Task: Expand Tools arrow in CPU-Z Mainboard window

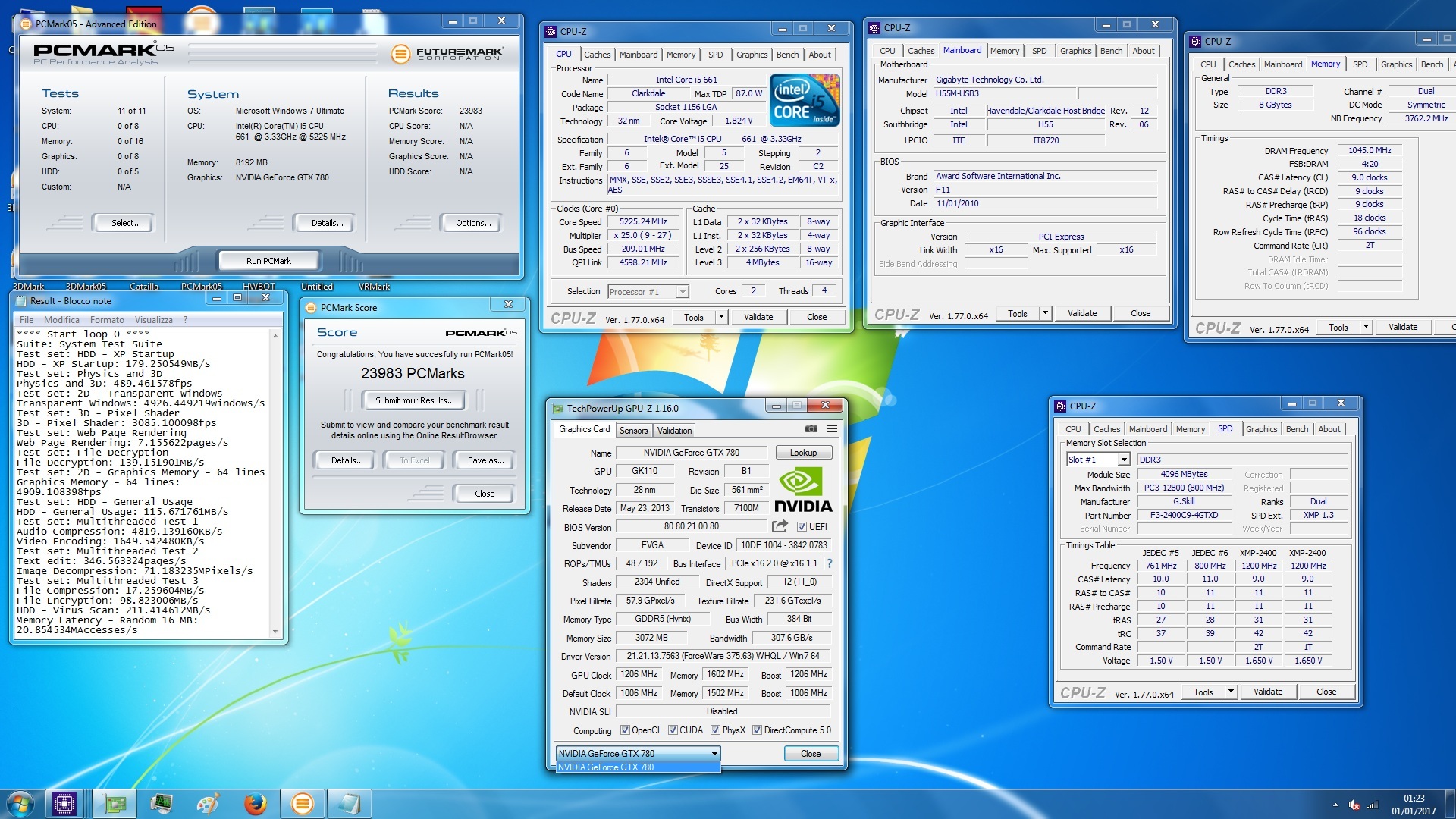Action: click(x=1045, y=313)
